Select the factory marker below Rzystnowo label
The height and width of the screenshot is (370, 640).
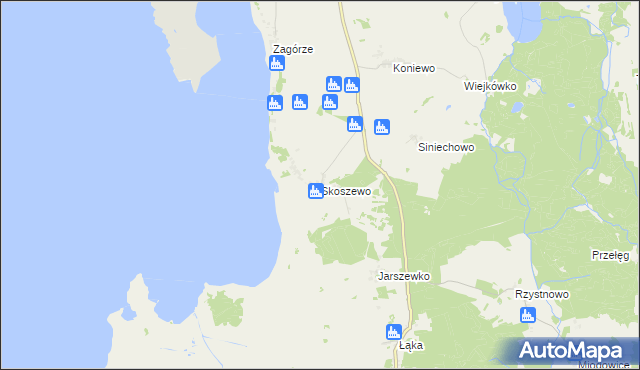(x=528, y=315)
